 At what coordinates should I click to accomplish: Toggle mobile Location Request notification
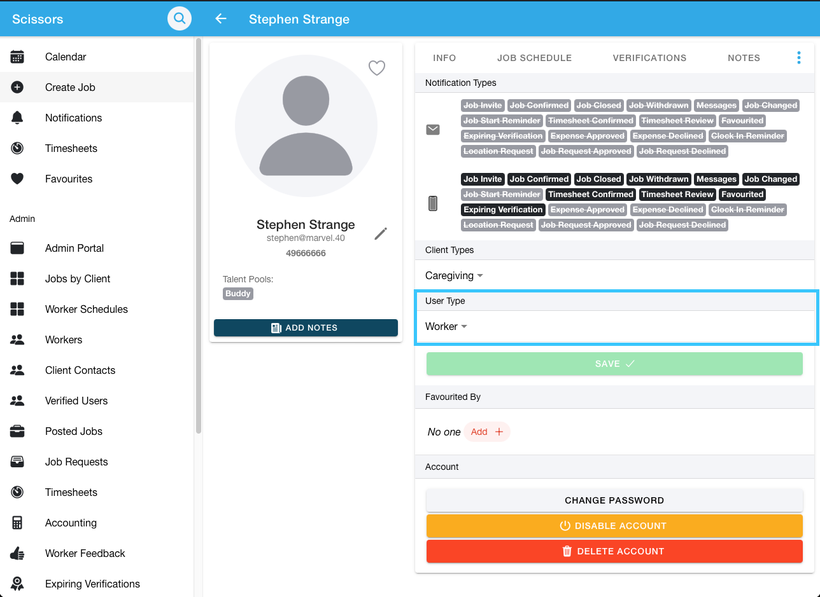click(498, 225)
